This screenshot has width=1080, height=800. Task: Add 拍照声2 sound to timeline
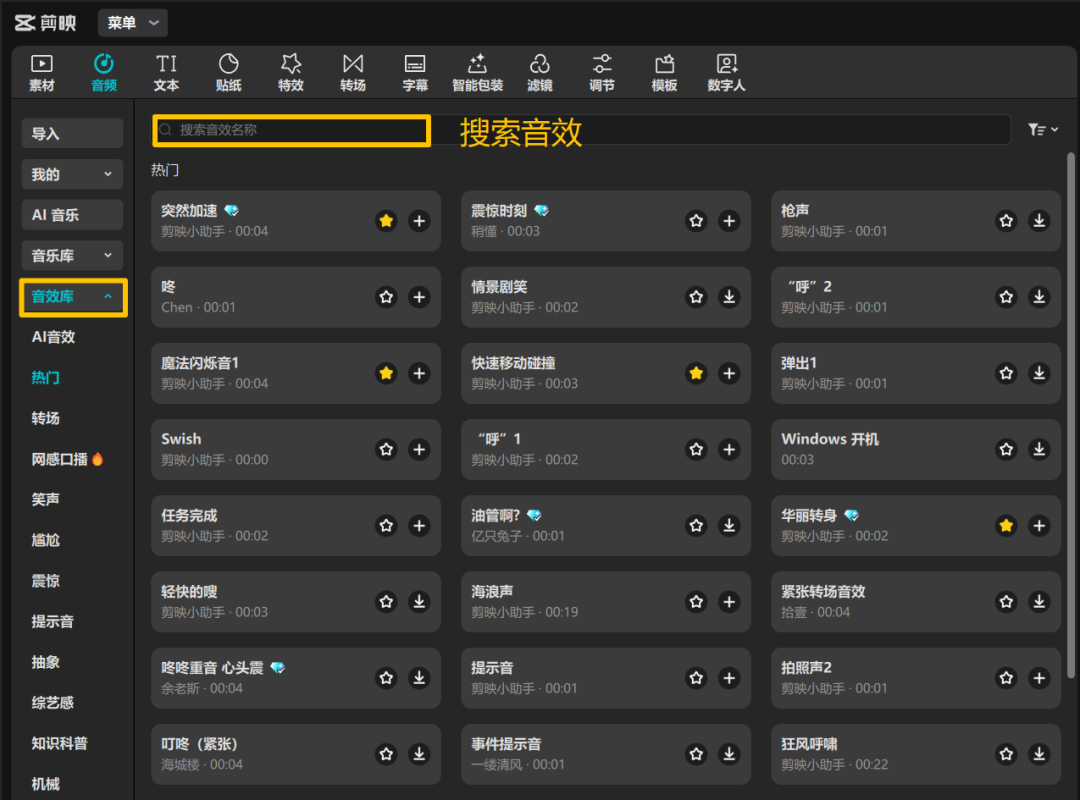pos(1039,678)
